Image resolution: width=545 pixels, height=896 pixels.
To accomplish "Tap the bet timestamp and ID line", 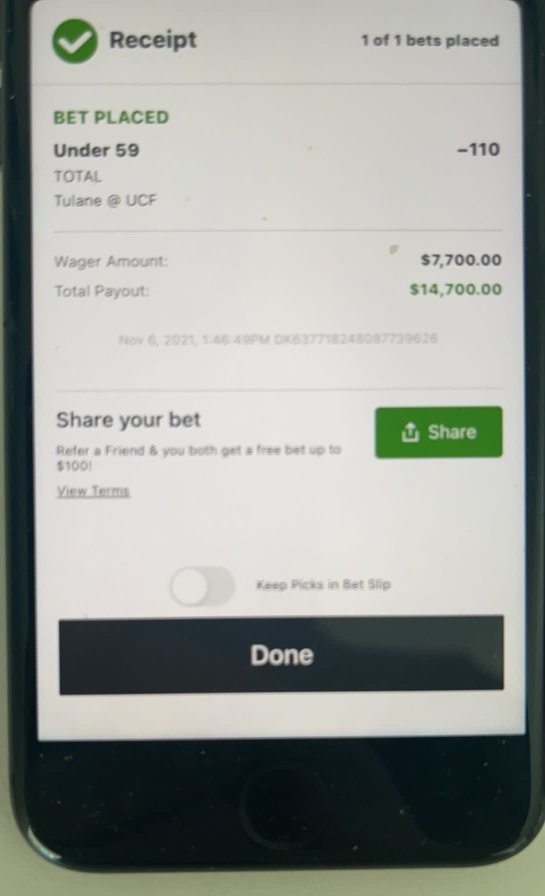I will coord(278,339).
